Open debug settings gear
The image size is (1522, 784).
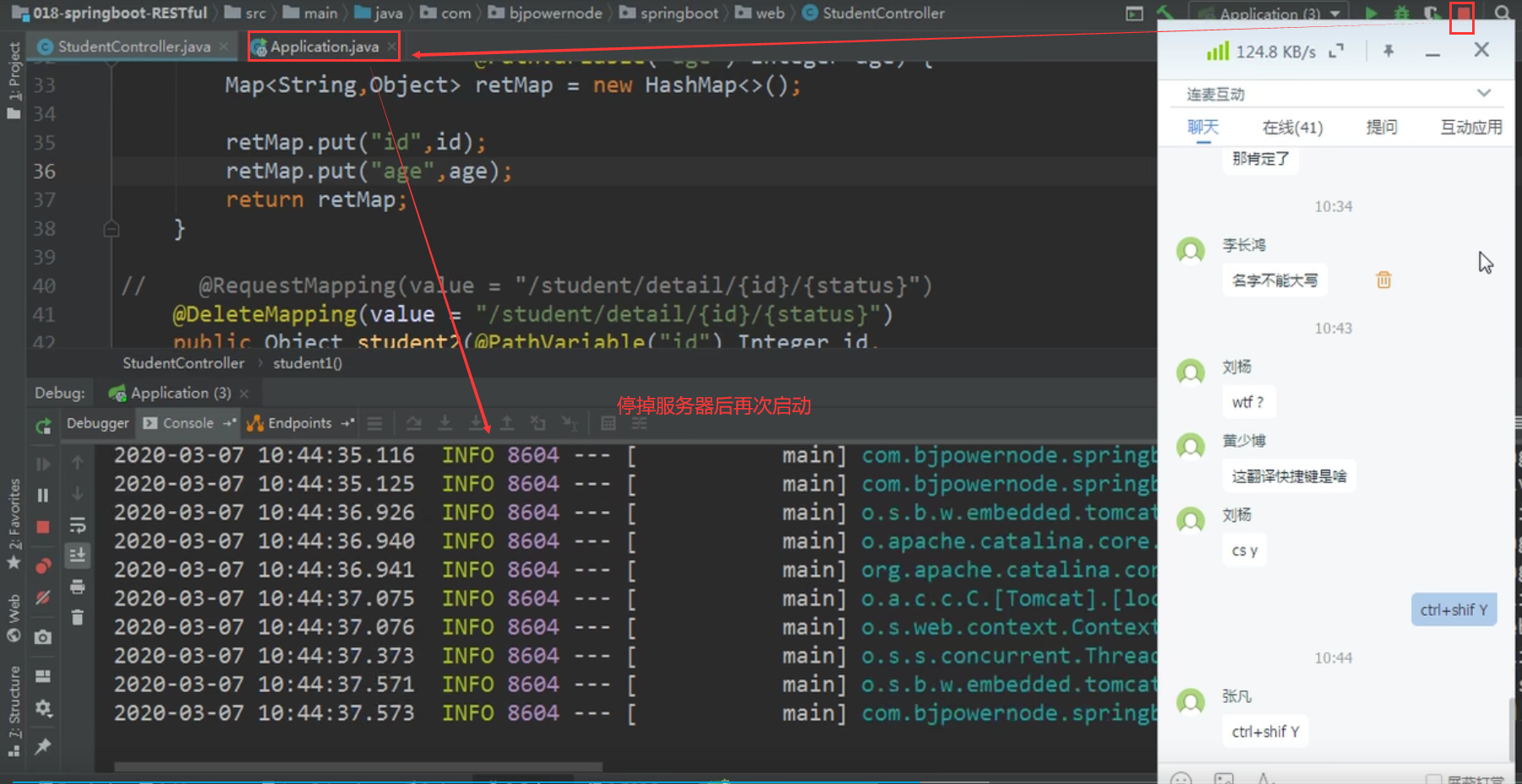click(x=43, y=708)
